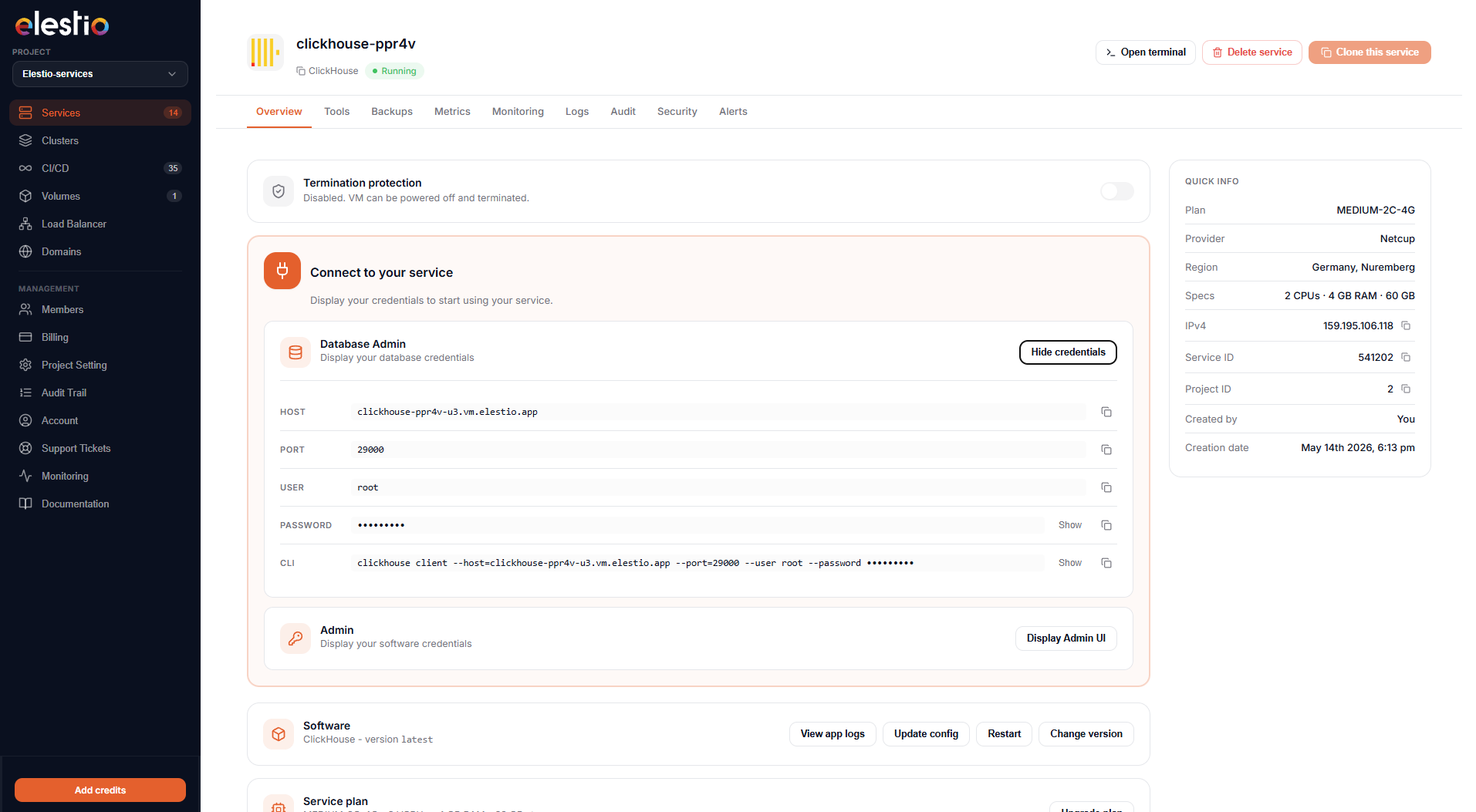Open Load Balancer in the sidebar
1476x812 pixels.
point(100,224)
